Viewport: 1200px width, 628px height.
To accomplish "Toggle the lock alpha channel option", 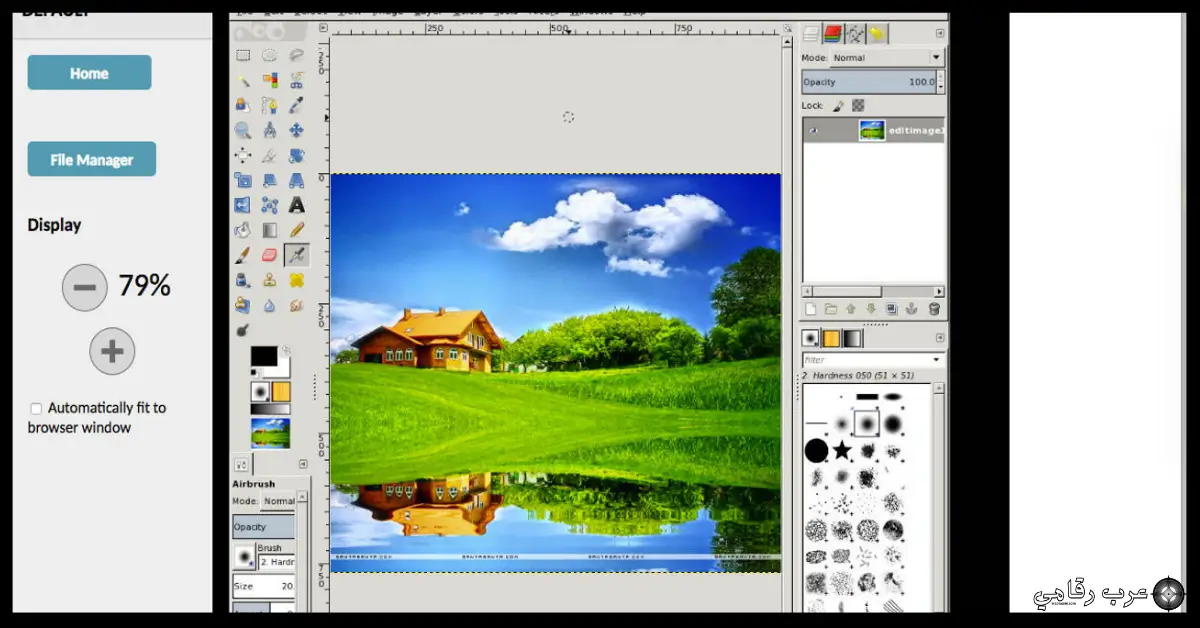I will 858,104.
